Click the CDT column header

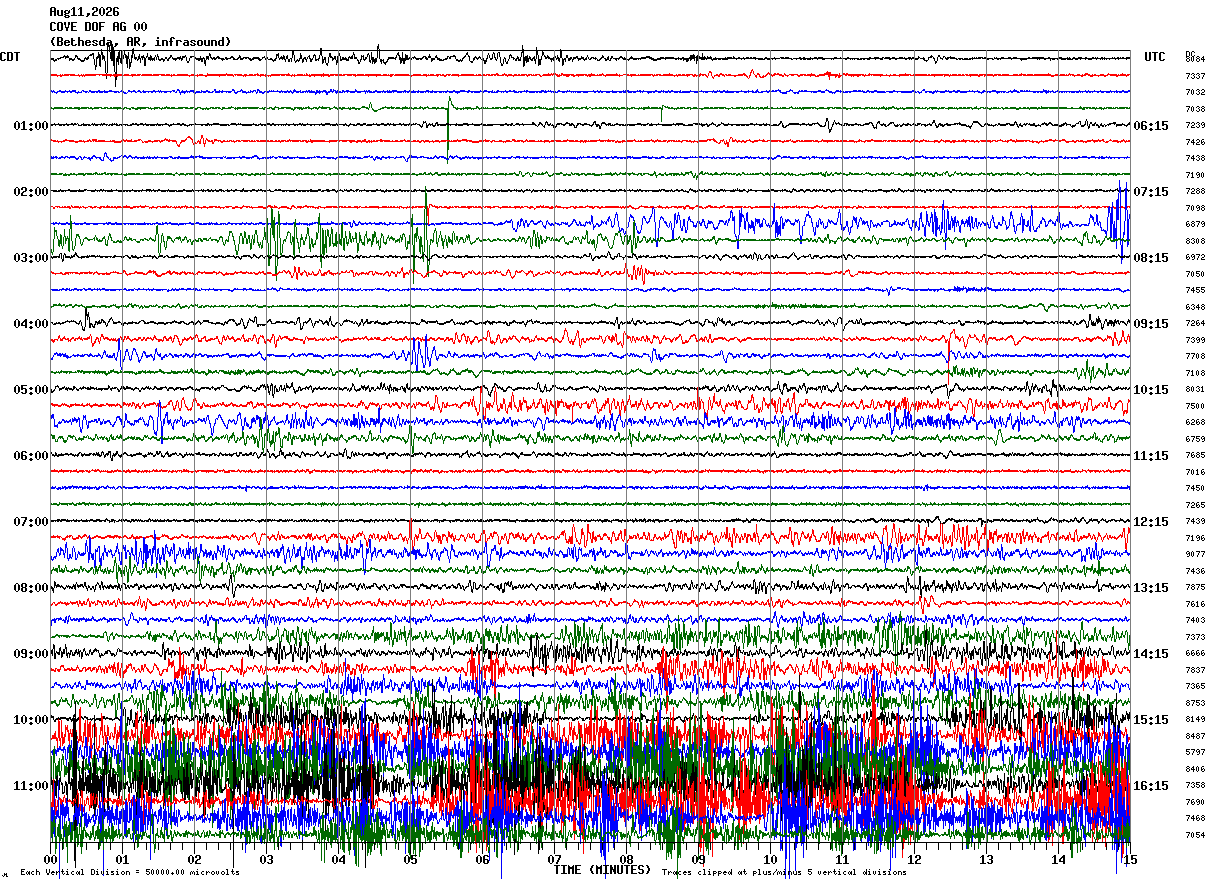10,57
